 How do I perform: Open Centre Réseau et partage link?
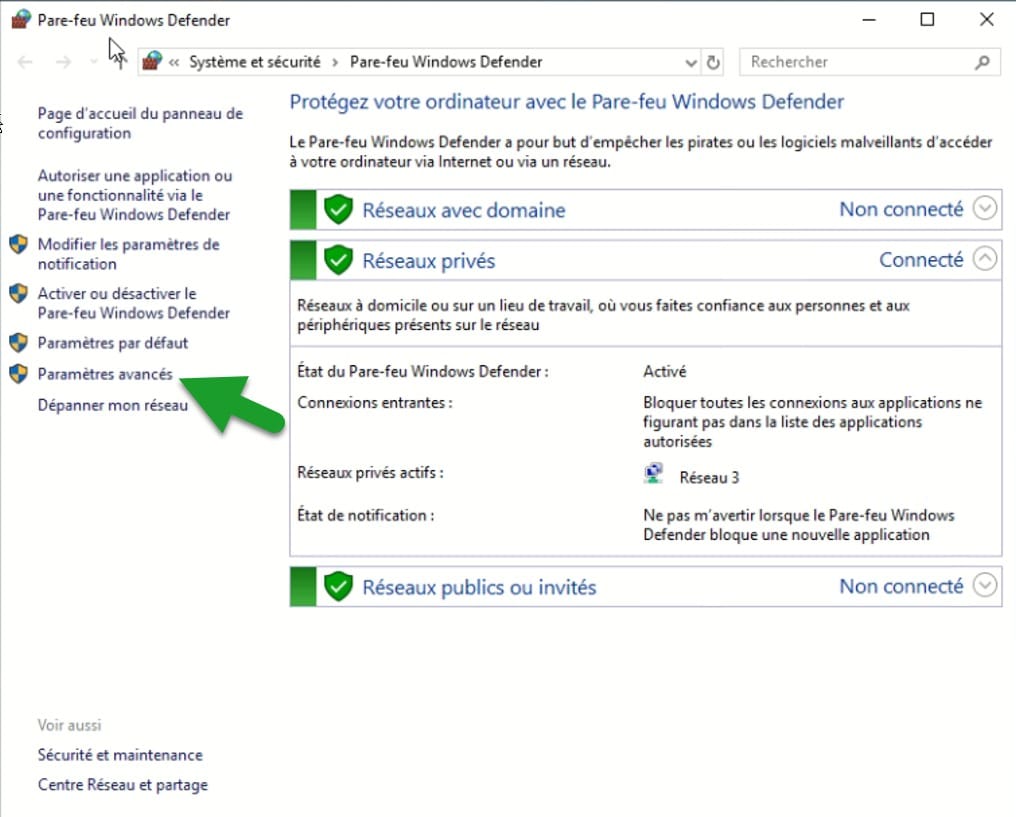click(x=122, y=785)
